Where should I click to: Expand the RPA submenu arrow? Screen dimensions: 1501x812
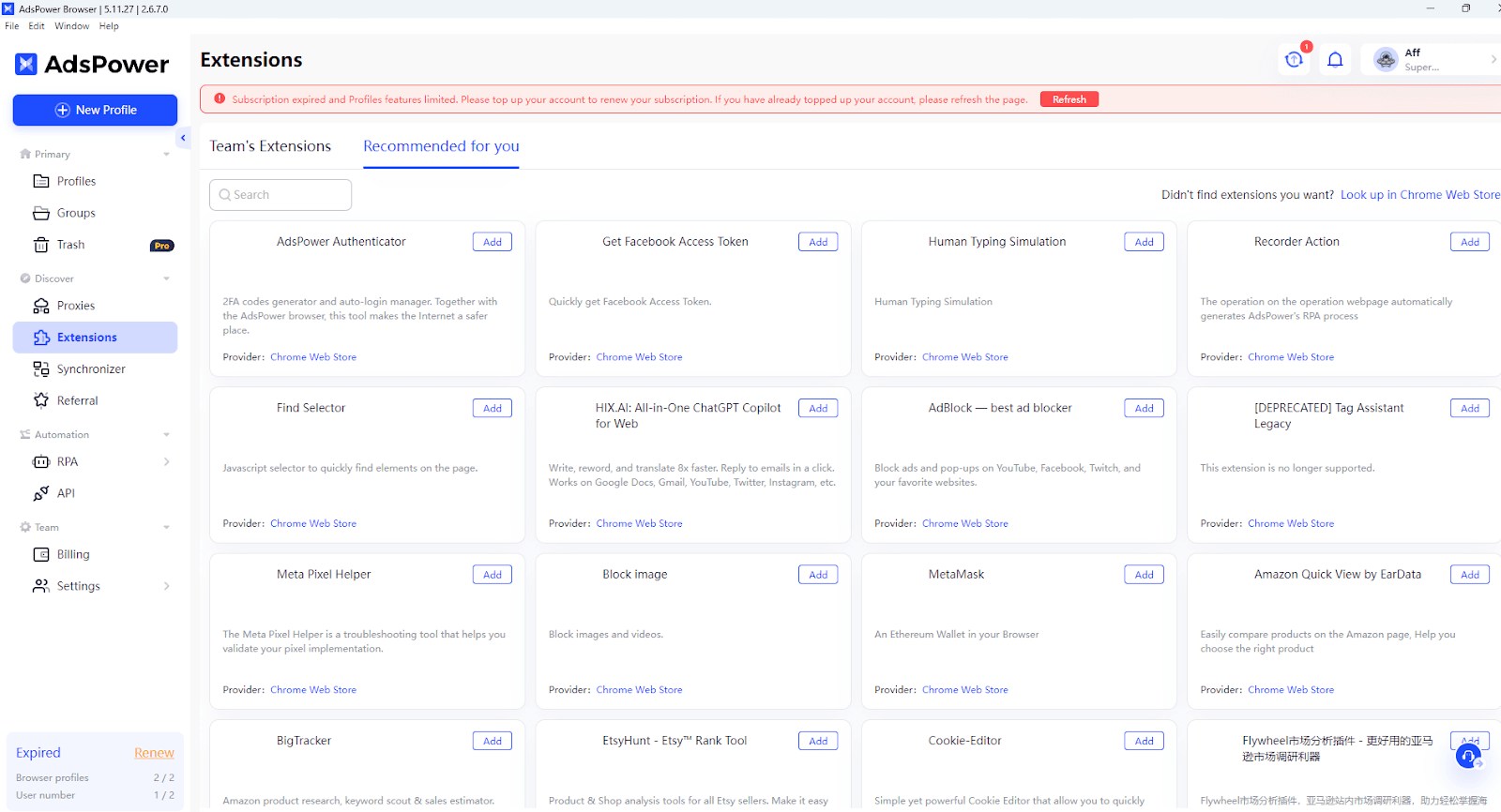tap(167, 461)
